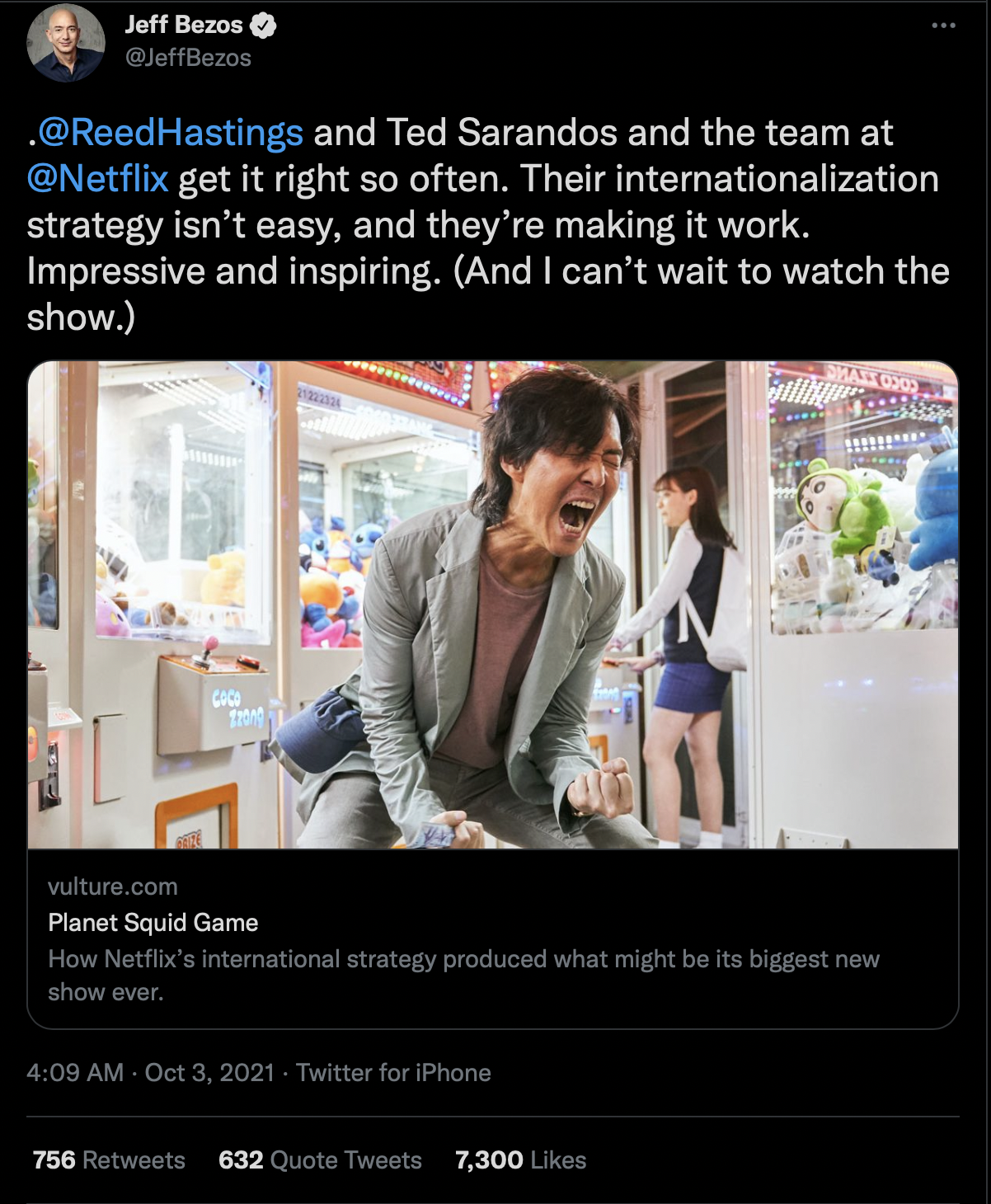This screenshot has height=1204, width=991.
Task: Click the "Impressive and inspiring" tweet text
Action: pyautogui.click(x=233, y=271)
